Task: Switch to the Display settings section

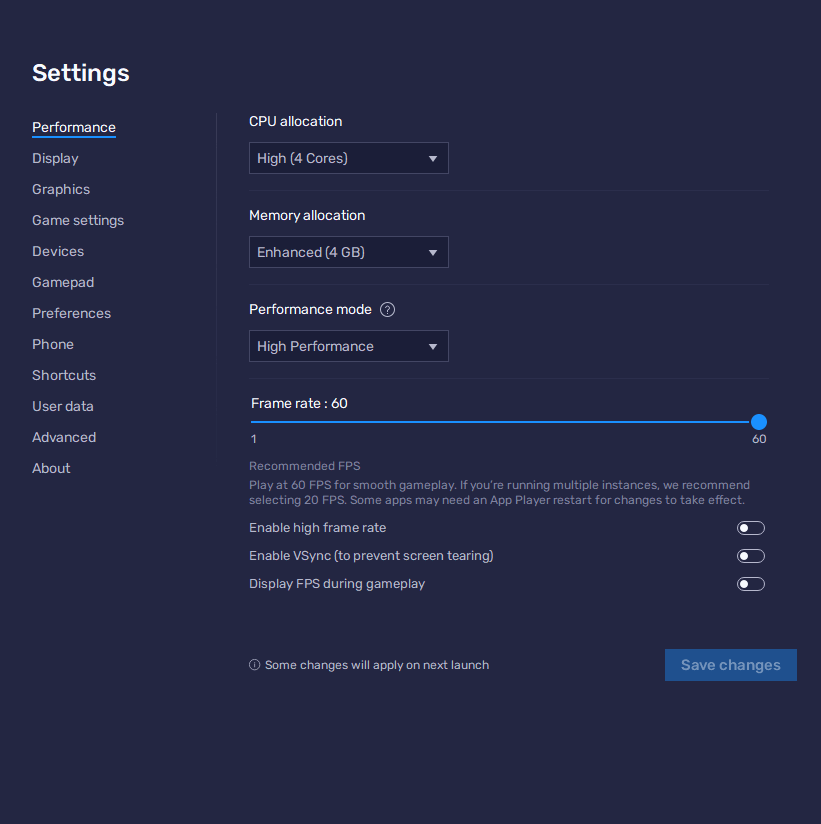Action: 55,158
